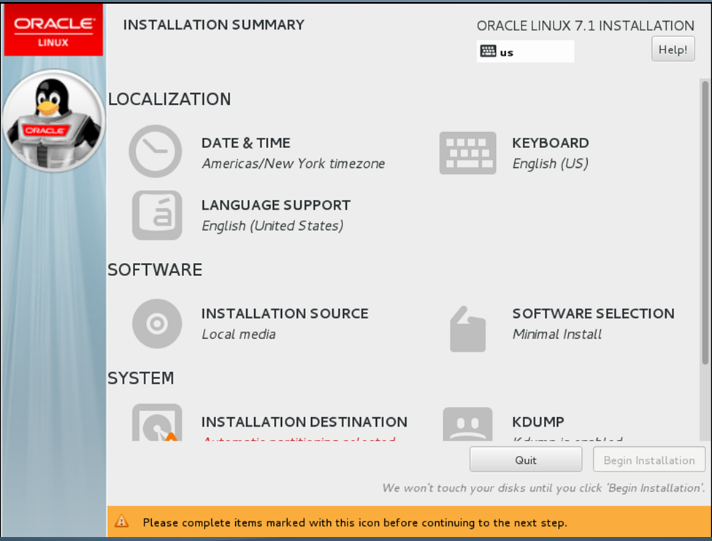Viewport: 712px width, 541px height.
Task: Click 'Americas/New York timezone' text
Action: [293, 164]
